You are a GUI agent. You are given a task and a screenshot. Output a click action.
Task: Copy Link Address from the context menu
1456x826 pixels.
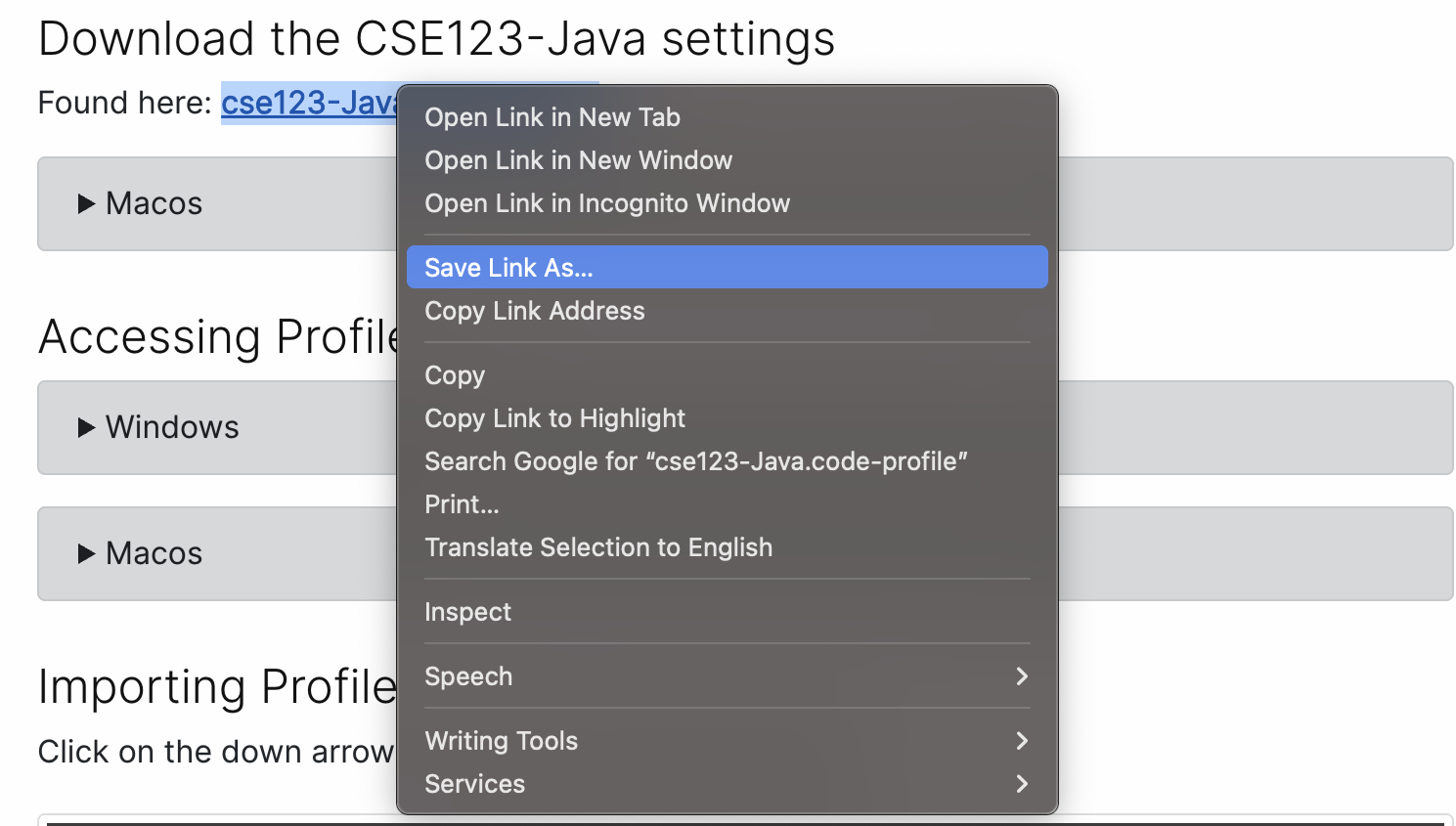tap(534, 311)
